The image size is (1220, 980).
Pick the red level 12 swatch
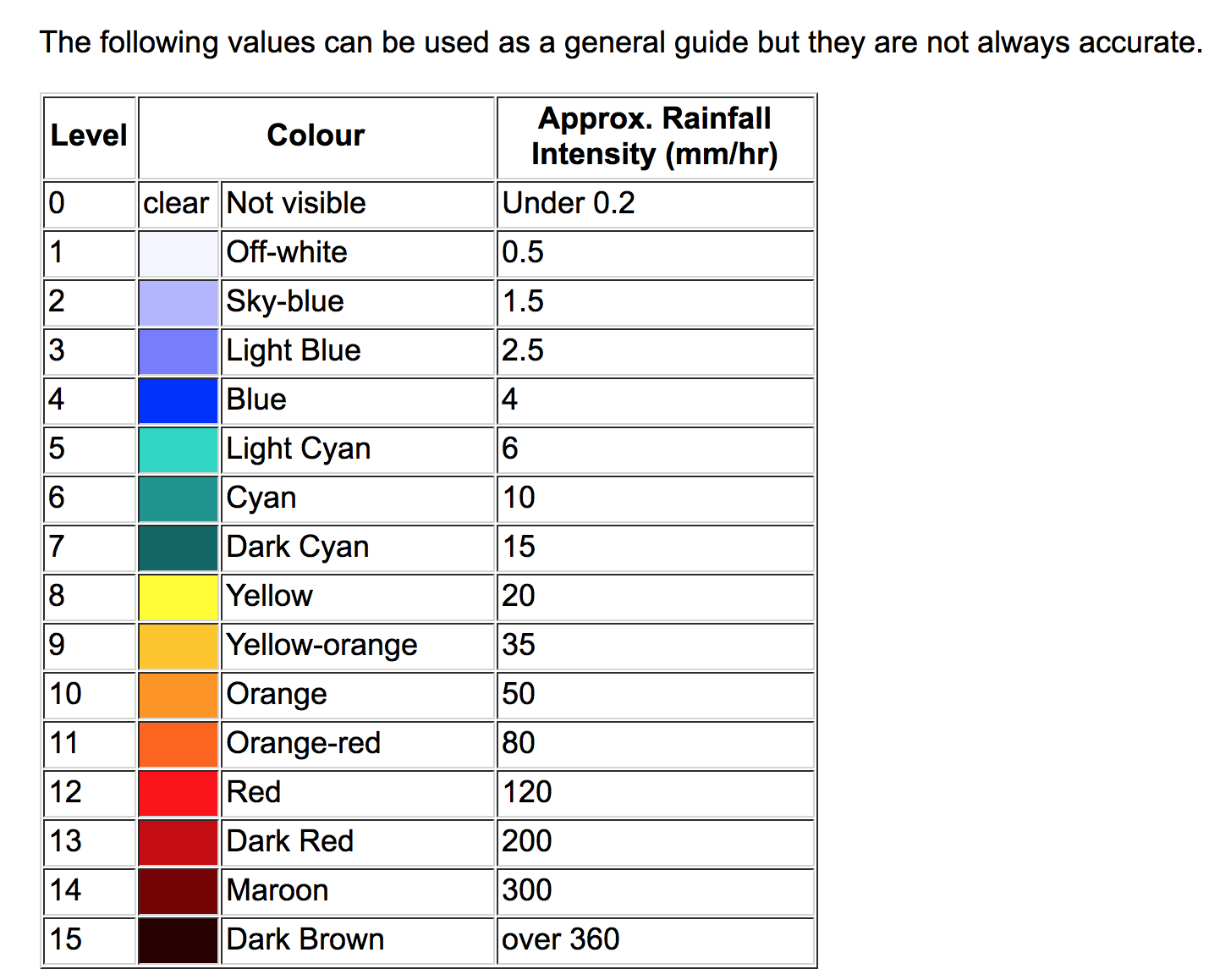[179, 794]
